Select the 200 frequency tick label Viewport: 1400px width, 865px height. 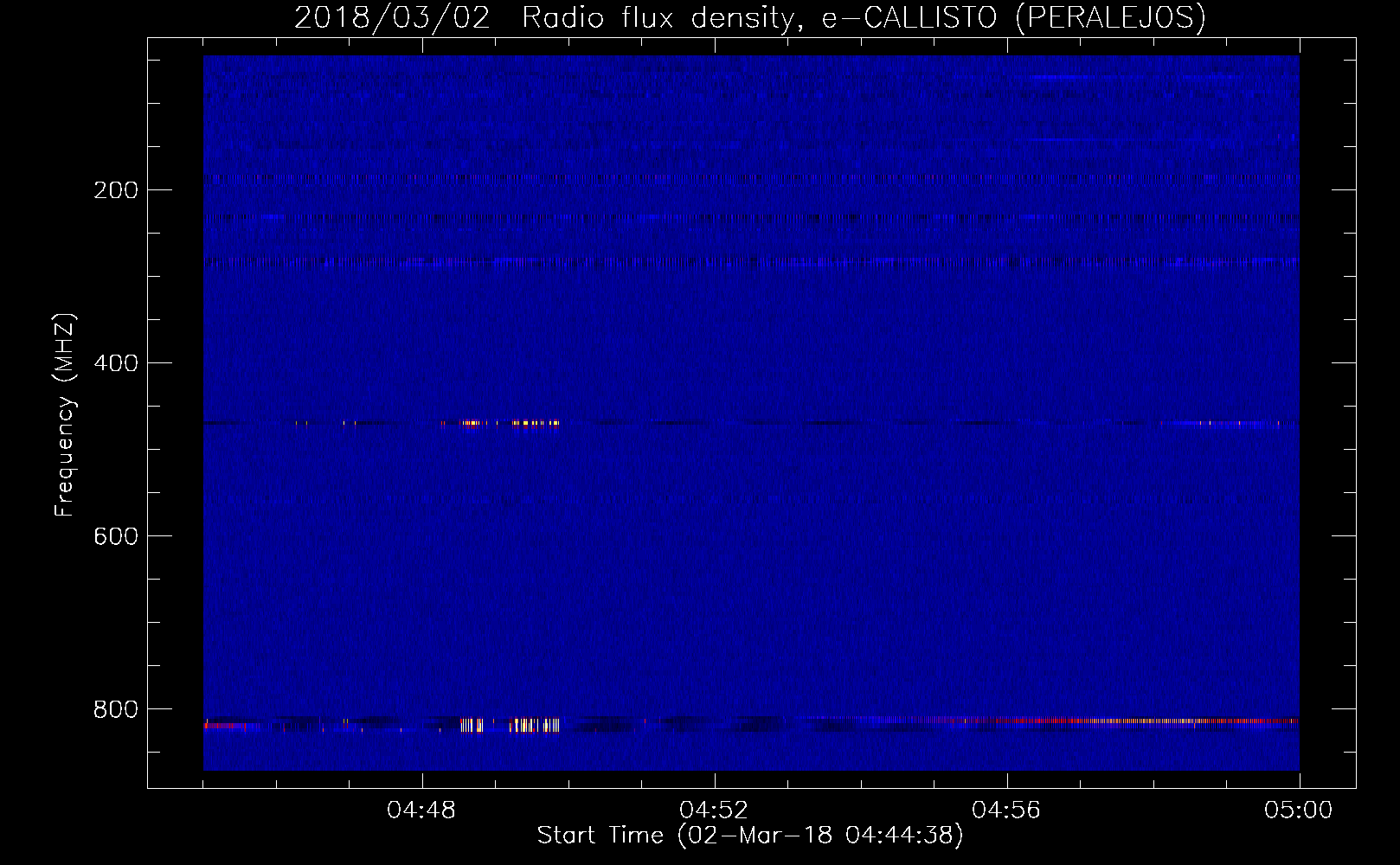pos(116,190)
